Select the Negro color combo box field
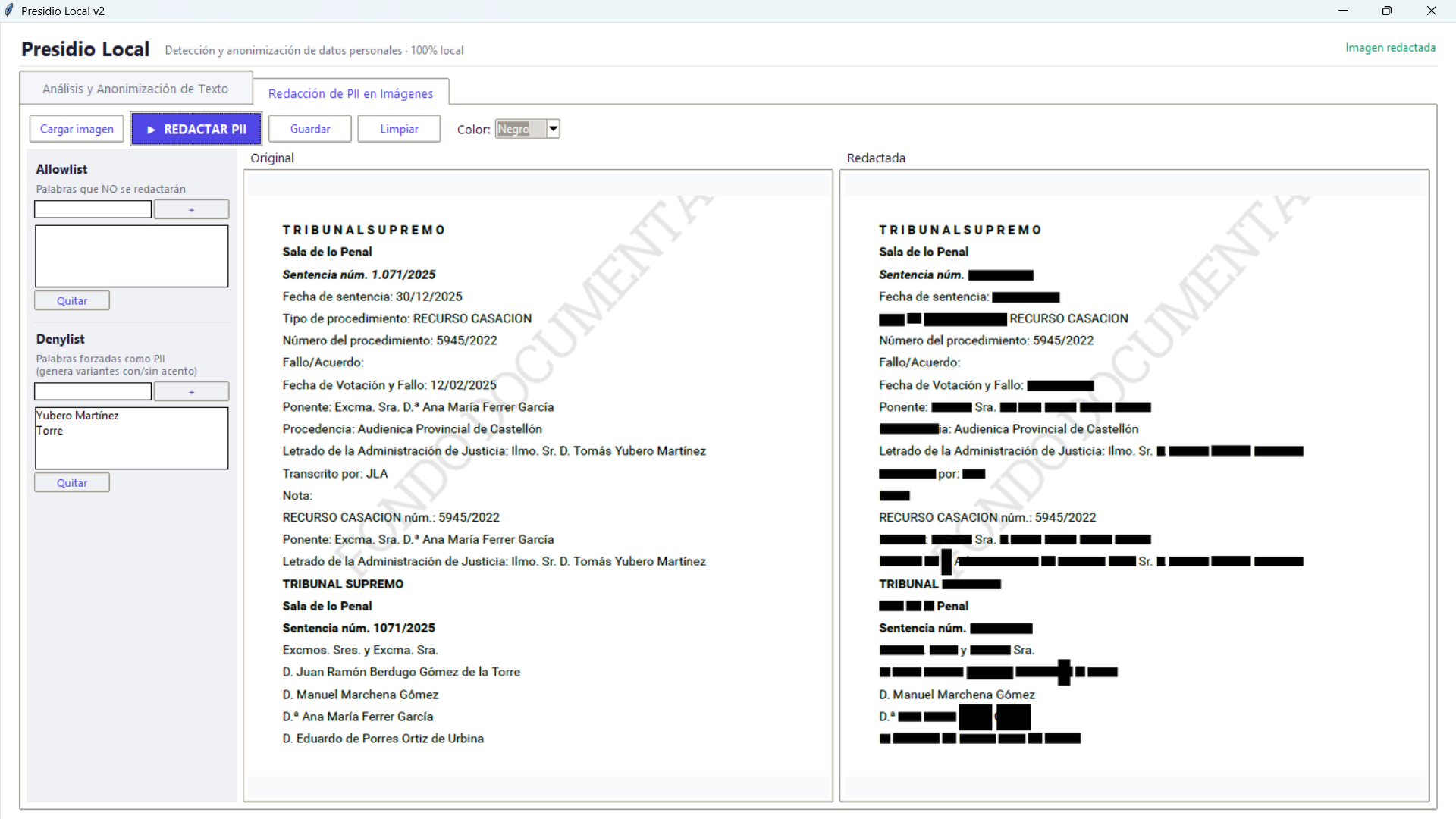The width and height of the screenshot is (1456, 819). (x=520, y=129)
